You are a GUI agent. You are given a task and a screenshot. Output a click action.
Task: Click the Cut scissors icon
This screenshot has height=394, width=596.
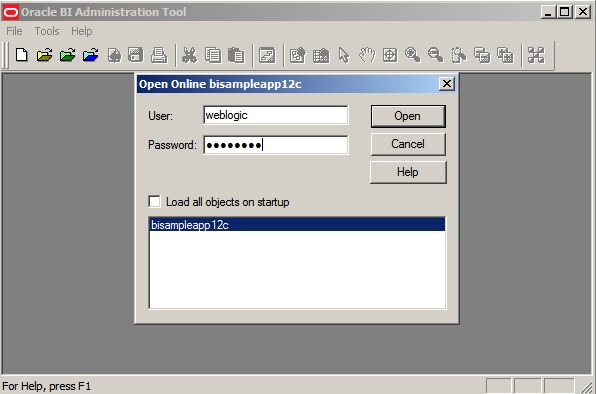189,55
